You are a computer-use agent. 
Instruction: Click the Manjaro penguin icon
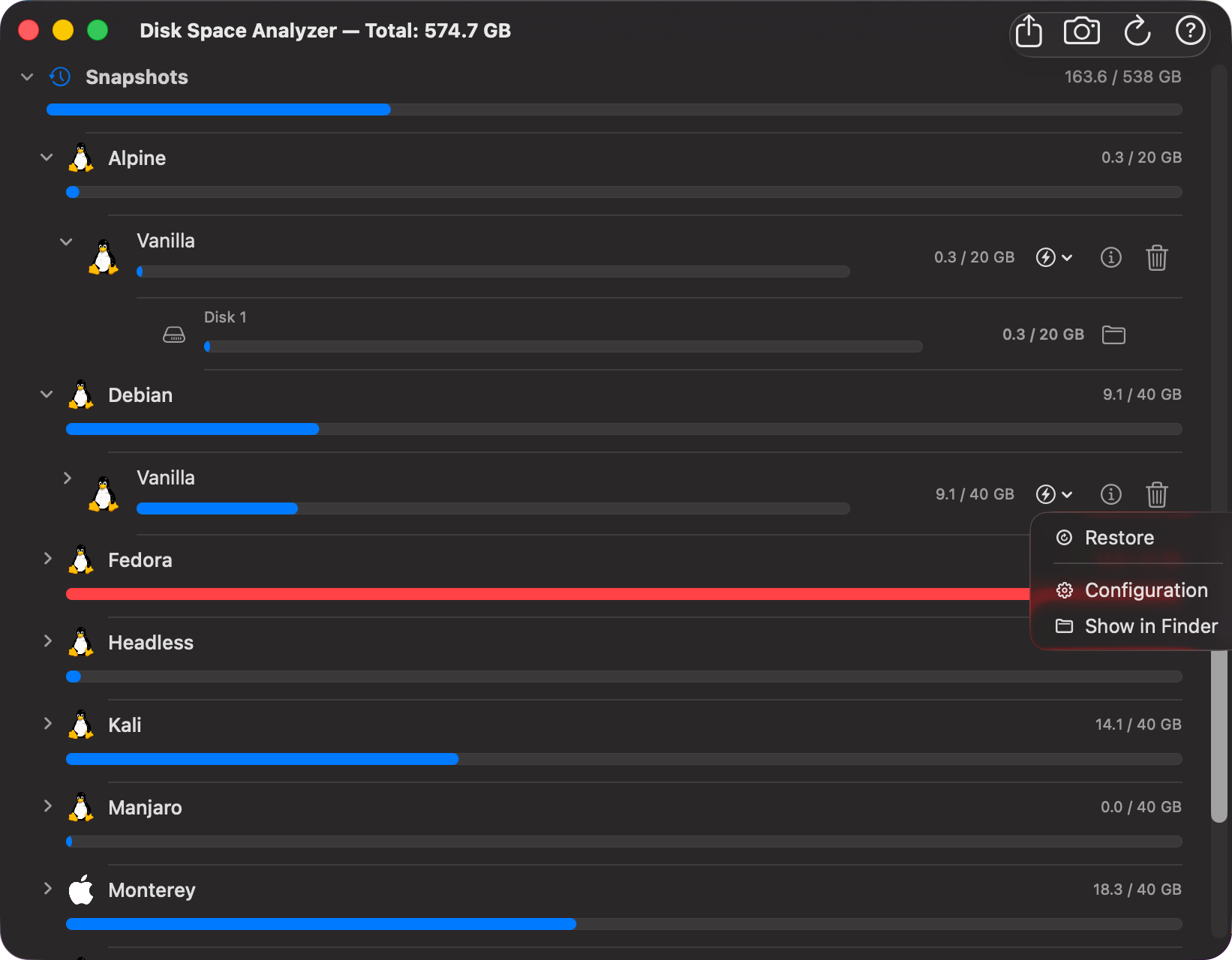point(81,807)
